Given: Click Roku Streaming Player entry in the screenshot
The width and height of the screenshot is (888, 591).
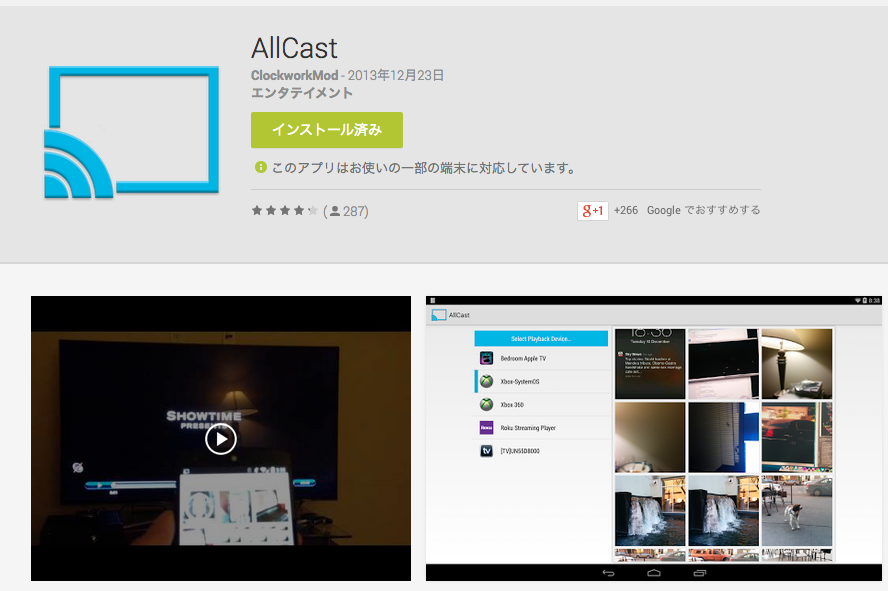Looking at the screenshot, I should (x=528, y=428).
